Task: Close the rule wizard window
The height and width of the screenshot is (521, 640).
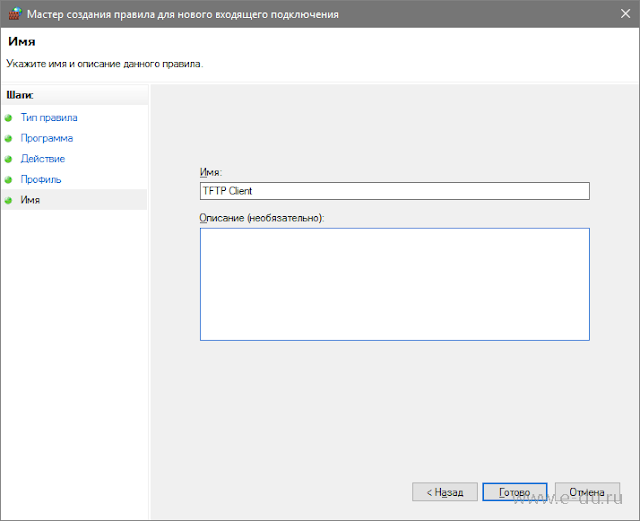Action: coord(625,14)
